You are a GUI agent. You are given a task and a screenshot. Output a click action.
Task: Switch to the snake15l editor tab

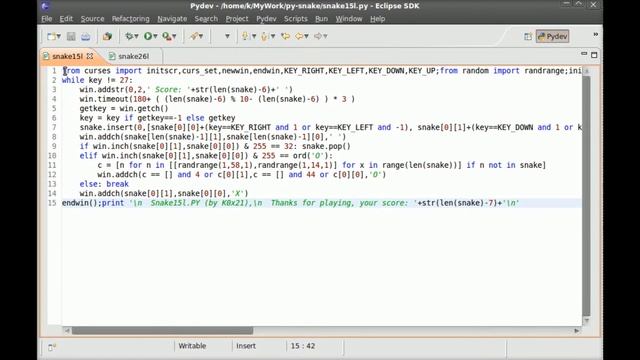click(67, 56)
